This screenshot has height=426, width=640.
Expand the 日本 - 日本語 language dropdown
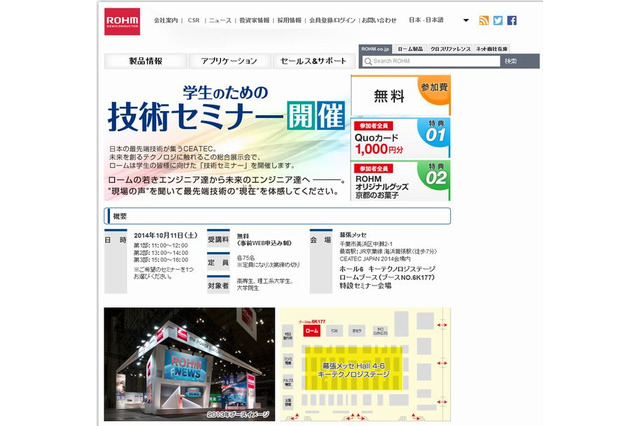tap(466, 20)
